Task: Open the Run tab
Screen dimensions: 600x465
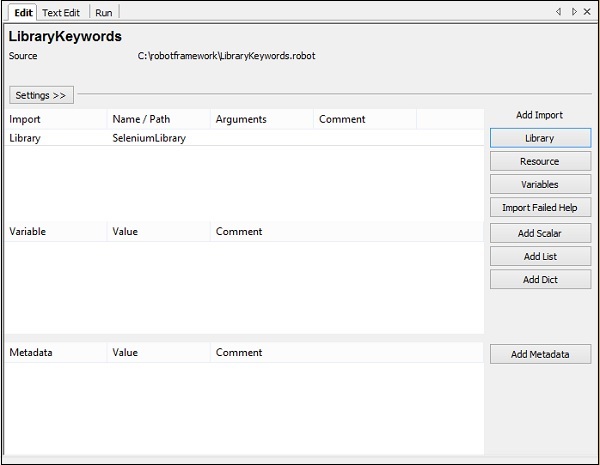Action: tap(103, 12)
